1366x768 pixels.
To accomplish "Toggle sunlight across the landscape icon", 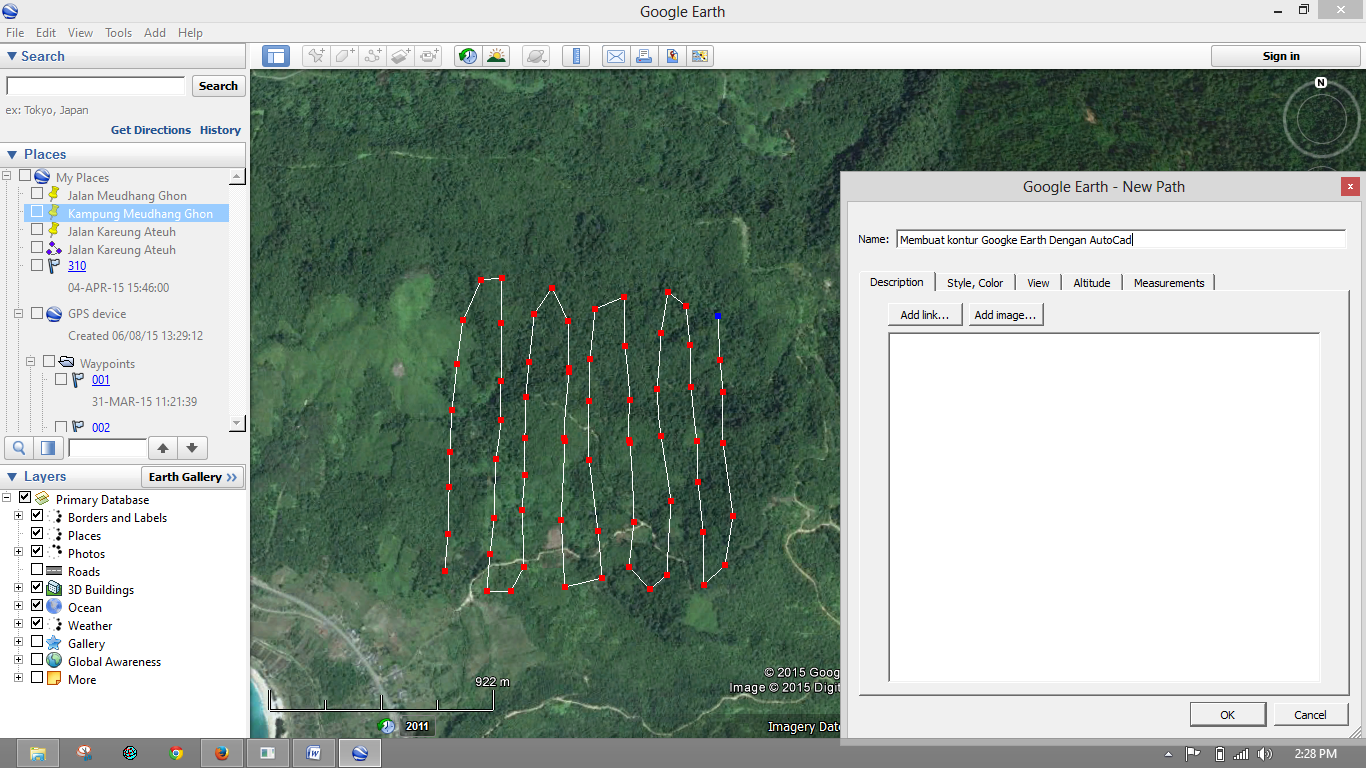I will click(x=496, y=56).
